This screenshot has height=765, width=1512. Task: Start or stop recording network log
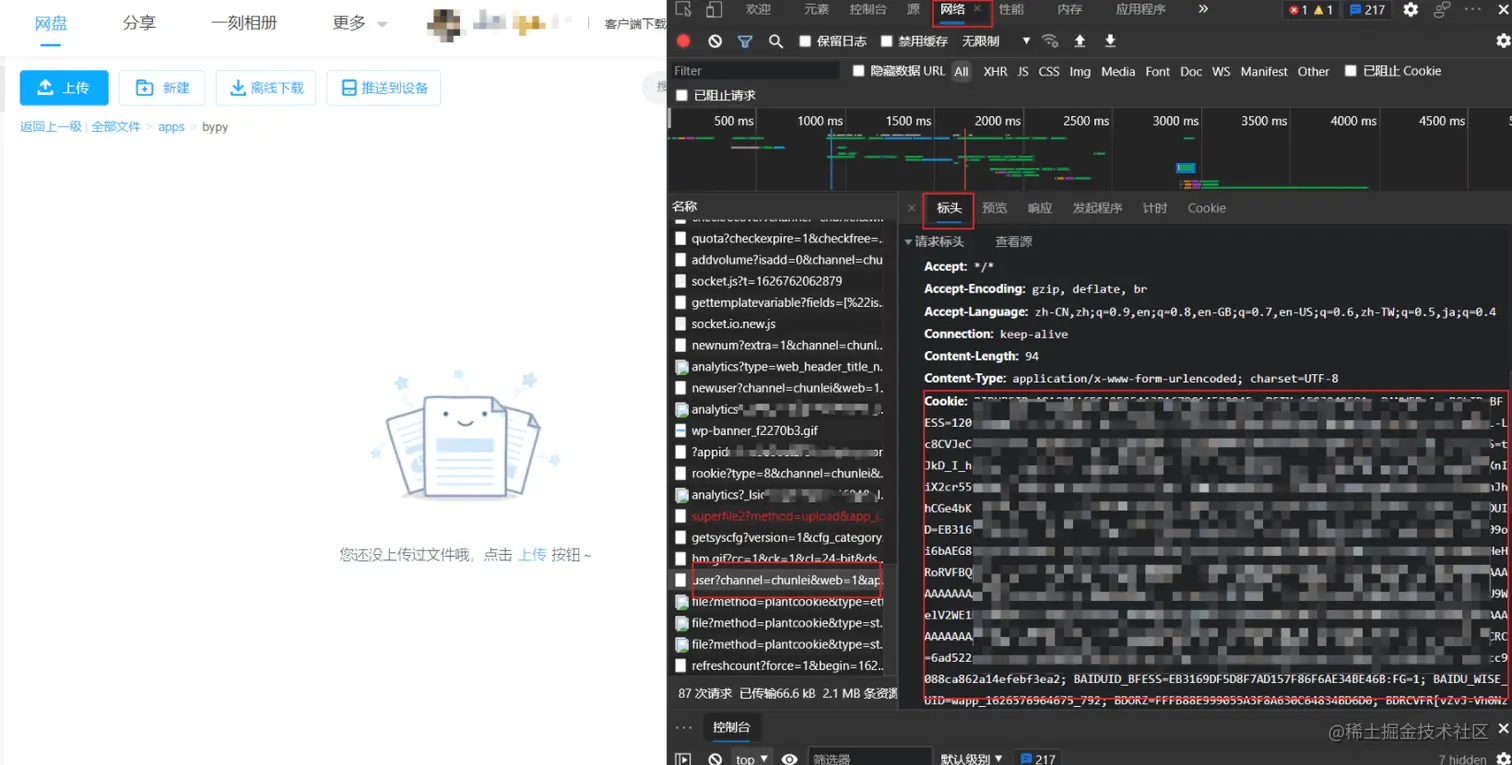click(x=684, y=41)
